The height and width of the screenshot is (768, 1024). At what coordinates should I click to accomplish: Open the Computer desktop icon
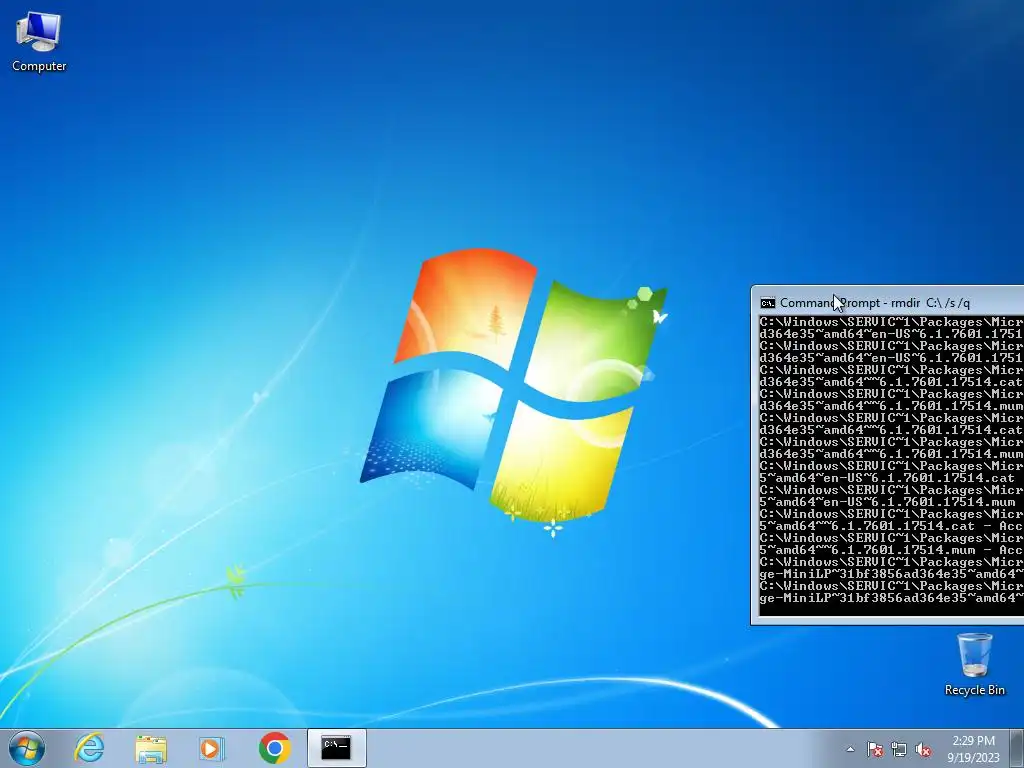pos(39,42)
